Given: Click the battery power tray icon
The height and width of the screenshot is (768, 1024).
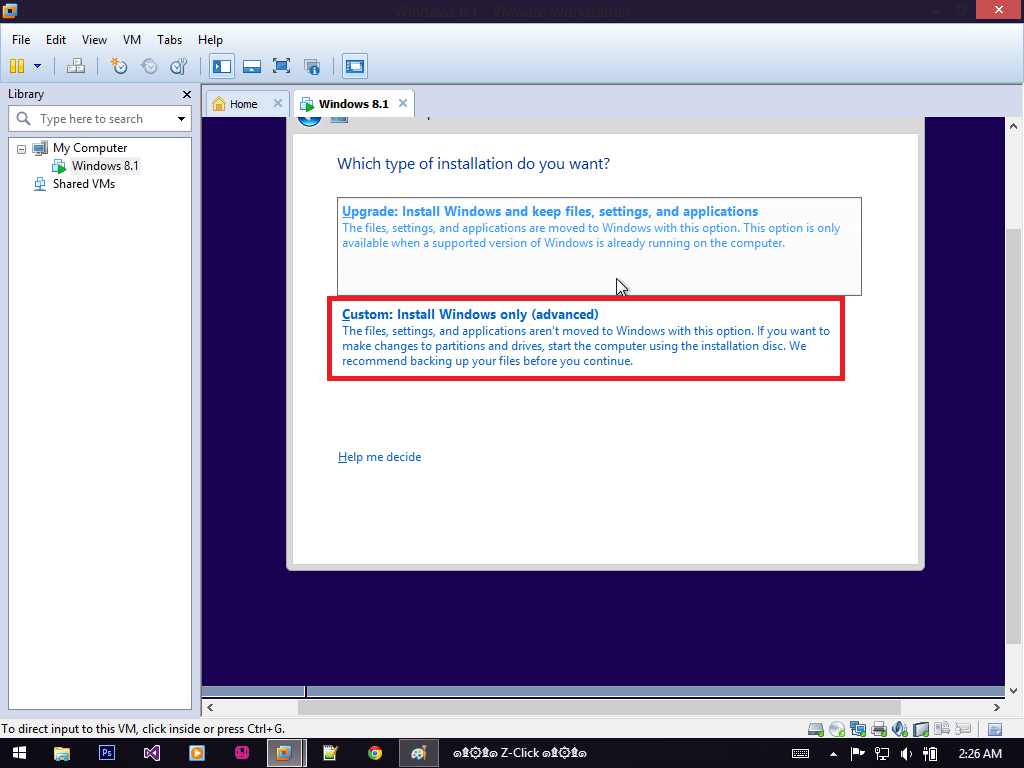Looking at the screenshot, I should point(931,754).
